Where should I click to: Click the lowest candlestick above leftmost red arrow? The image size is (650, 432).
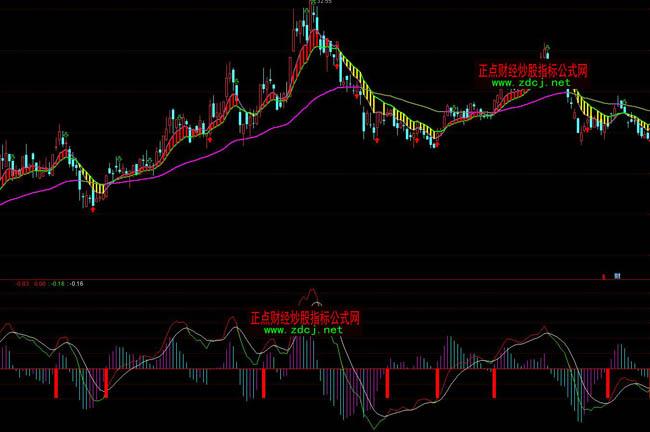(x=91, y=198)
